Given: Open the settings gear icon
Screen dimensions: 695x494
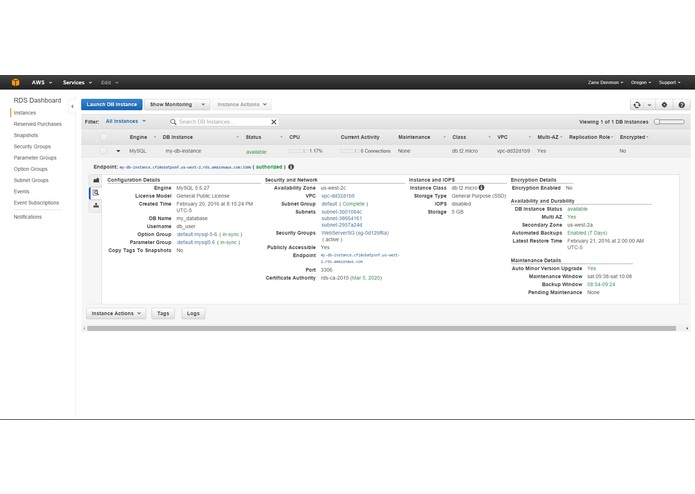Looking at the screenshot, I should point(664,105).
